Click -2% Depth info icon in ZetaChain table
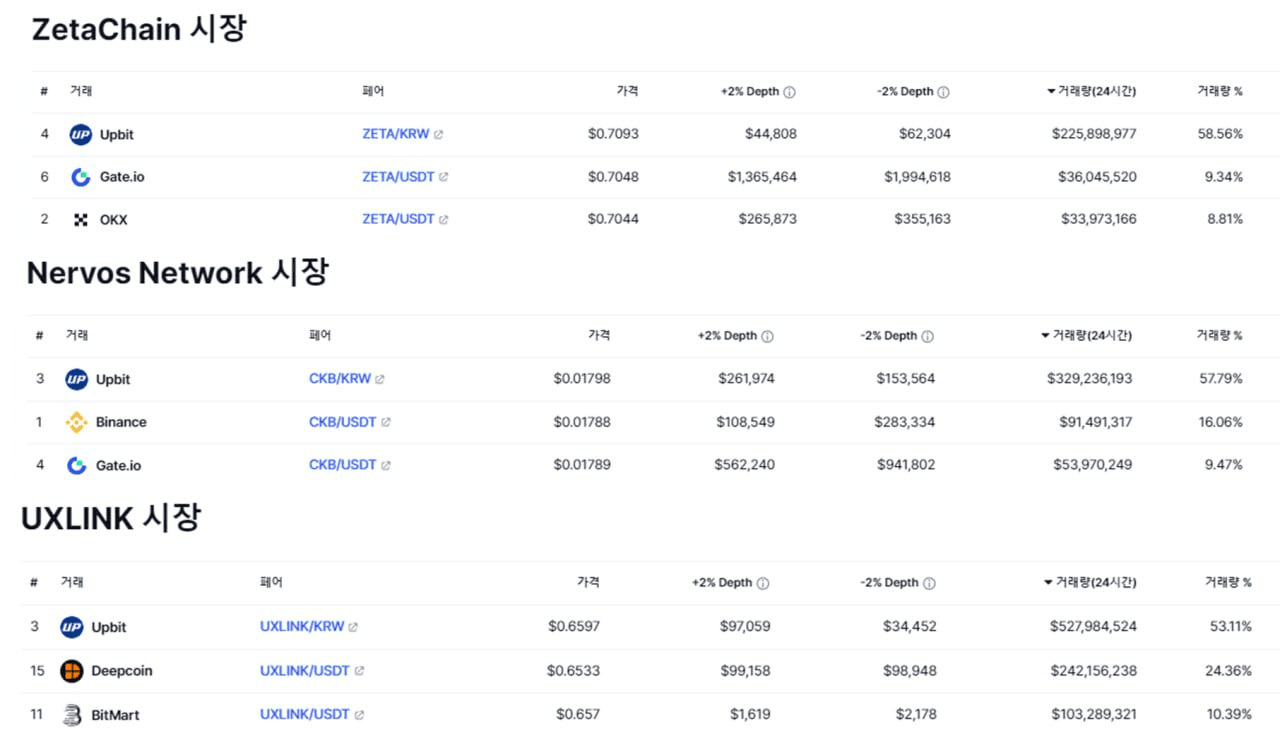Viewport: 1280px width, 735px height. click(x=943, y=92)
